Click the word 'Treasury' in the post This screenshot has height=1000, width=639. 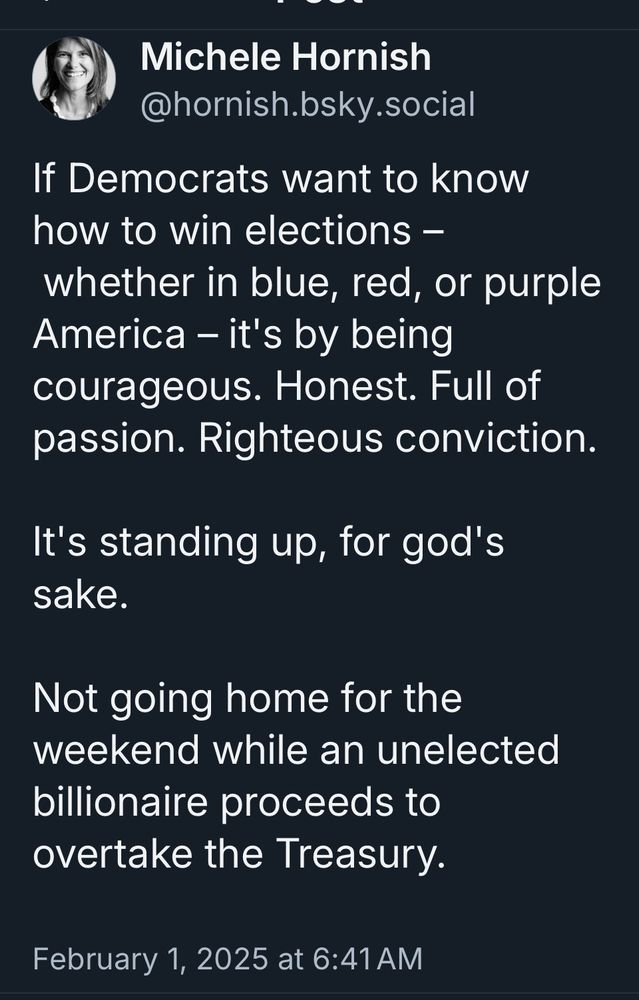click(355, 855)
